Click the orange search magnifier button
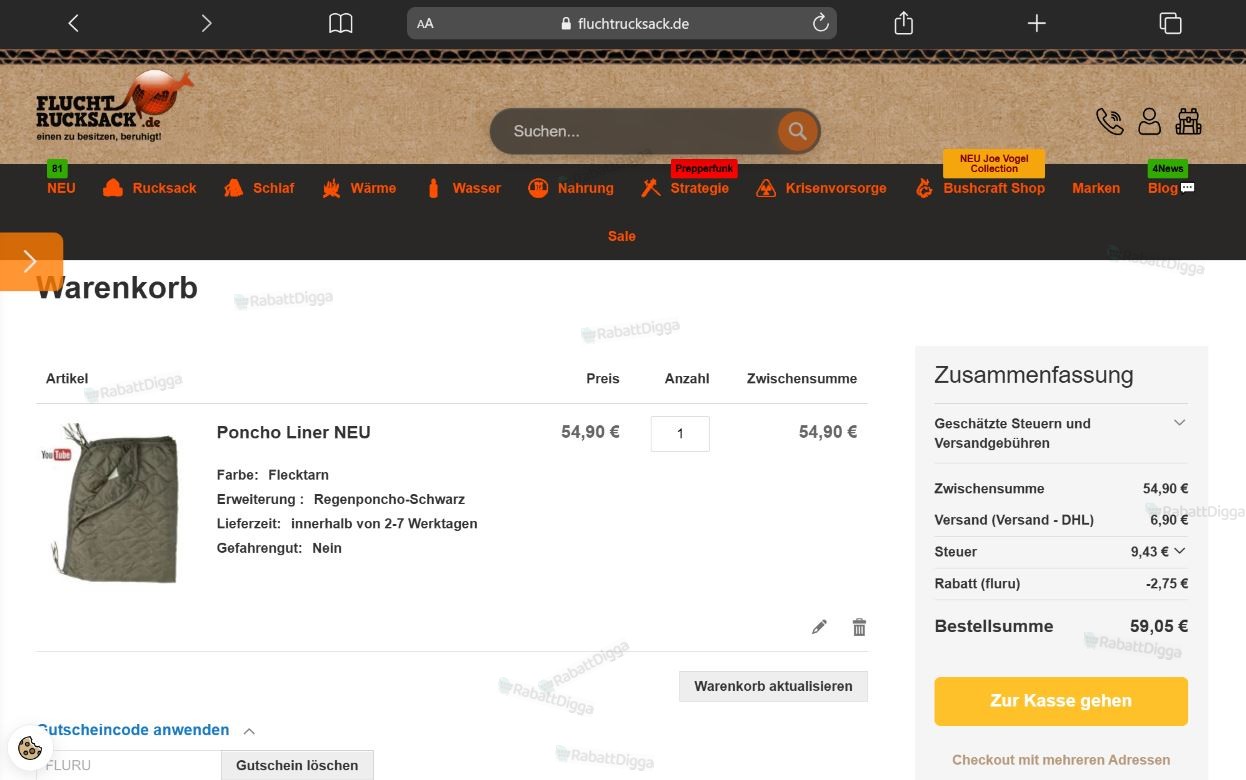1246x780 pixels. click(797, 131)
